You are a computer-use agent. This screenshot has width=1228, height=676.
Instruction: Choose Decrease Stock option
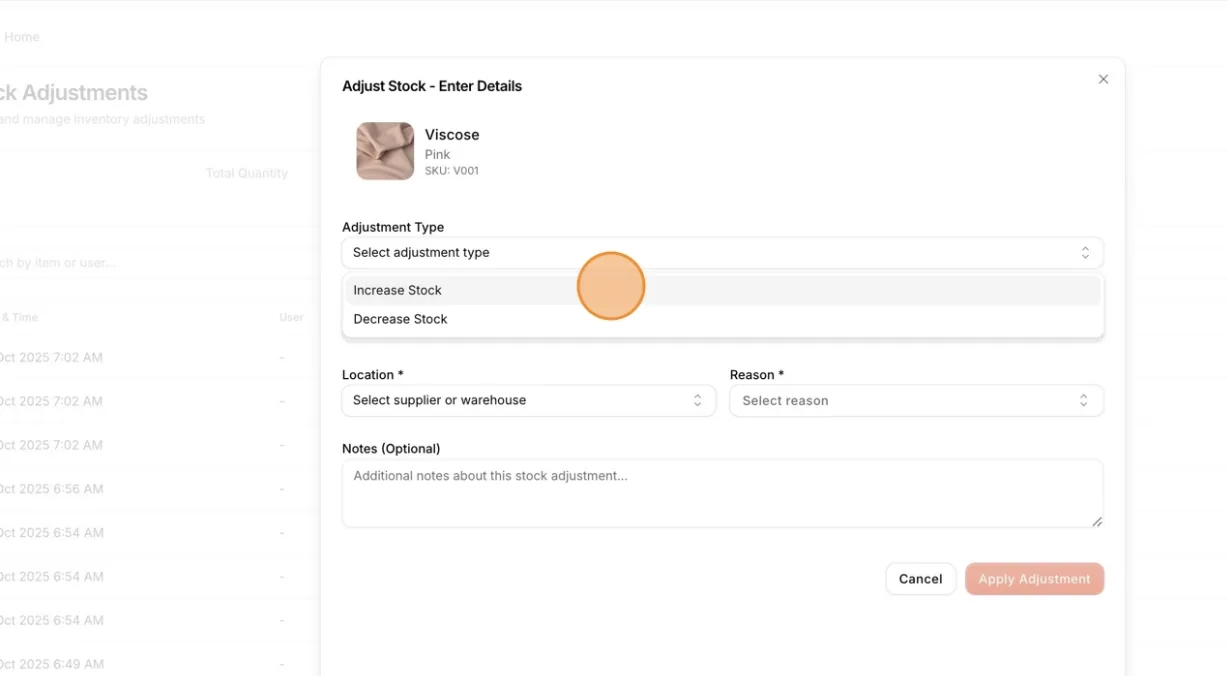[722, 319]
